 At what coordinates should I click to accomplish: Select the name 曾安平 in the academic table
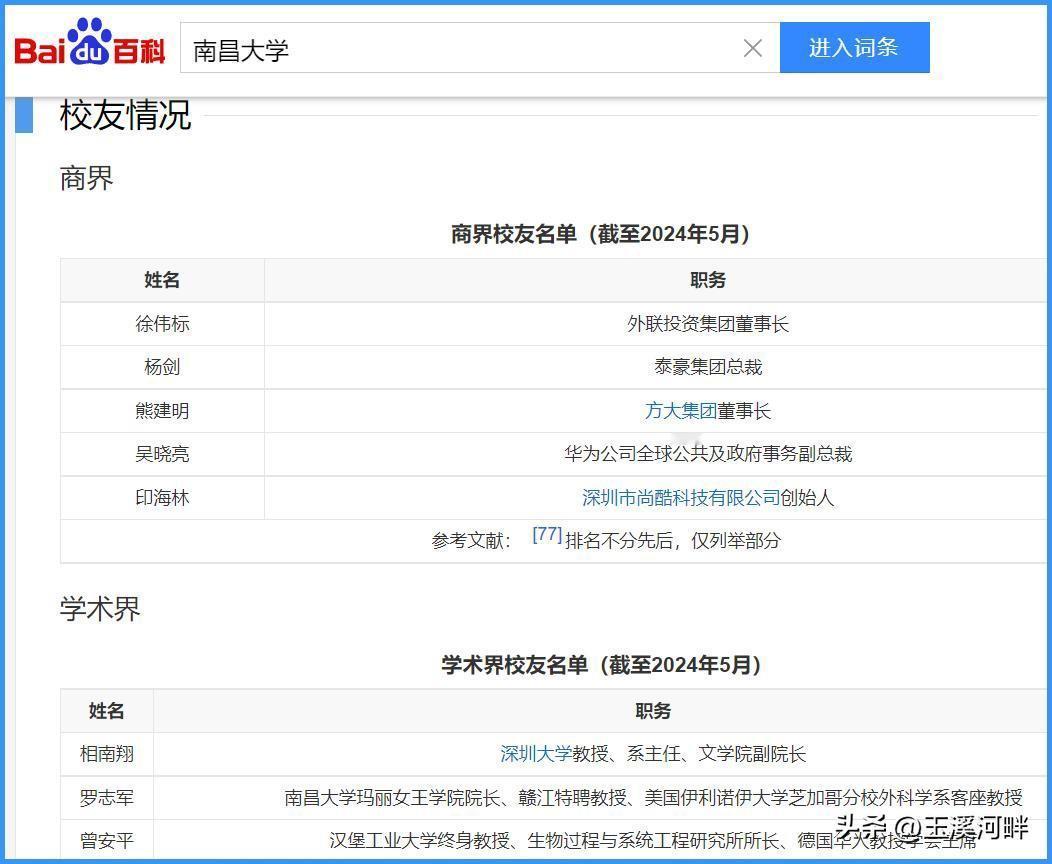(107, 841)
